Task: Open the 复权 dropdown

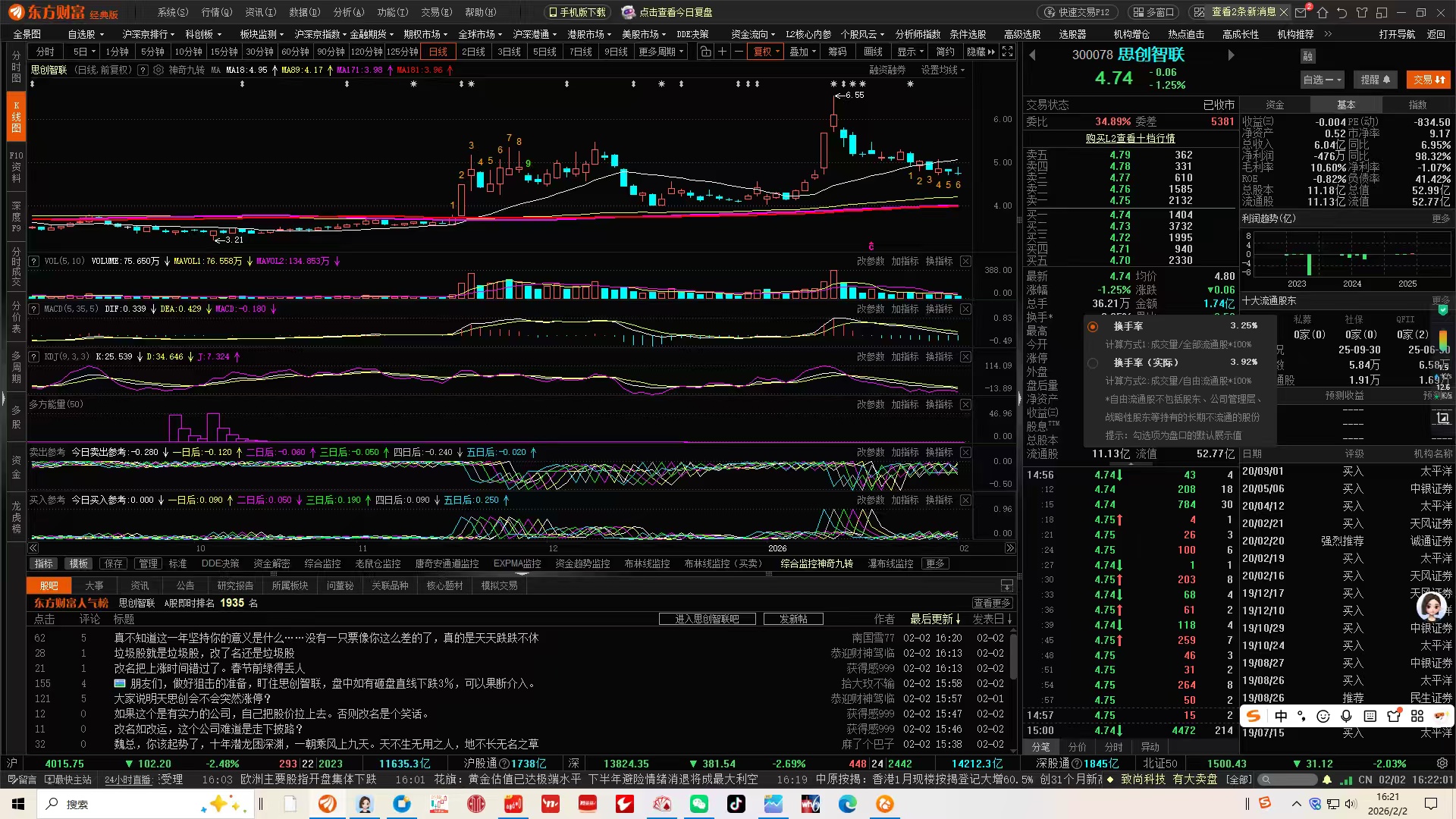Action: 767,52
